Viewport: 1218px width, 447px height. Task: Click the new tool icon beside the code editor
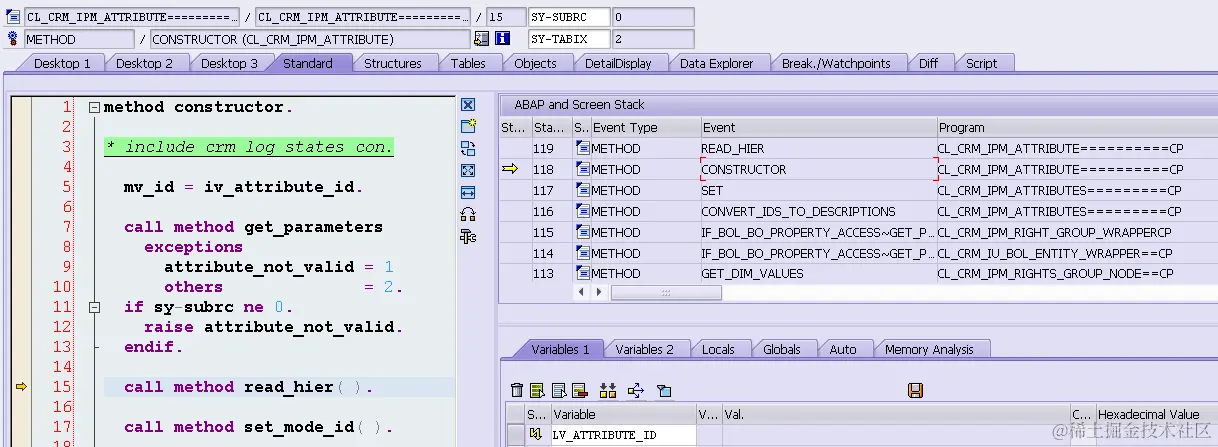468,126
